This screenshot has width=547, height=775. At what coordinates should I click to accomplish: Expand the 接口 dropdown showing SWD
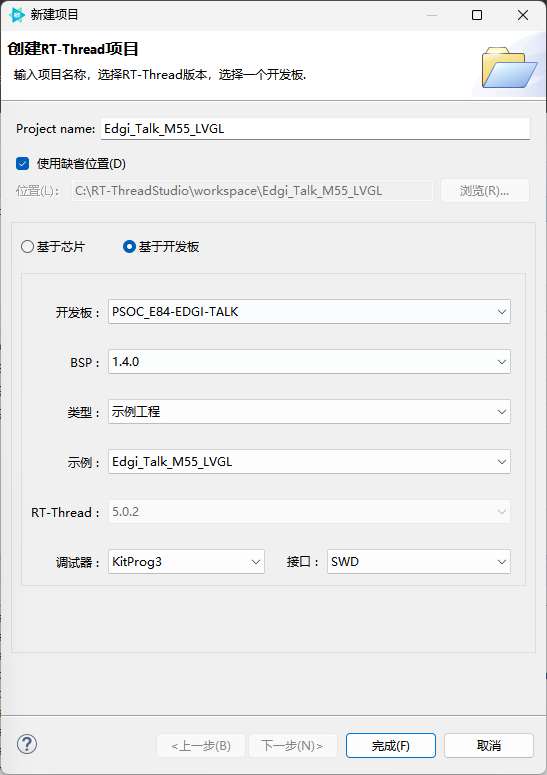tap(419, 561)
